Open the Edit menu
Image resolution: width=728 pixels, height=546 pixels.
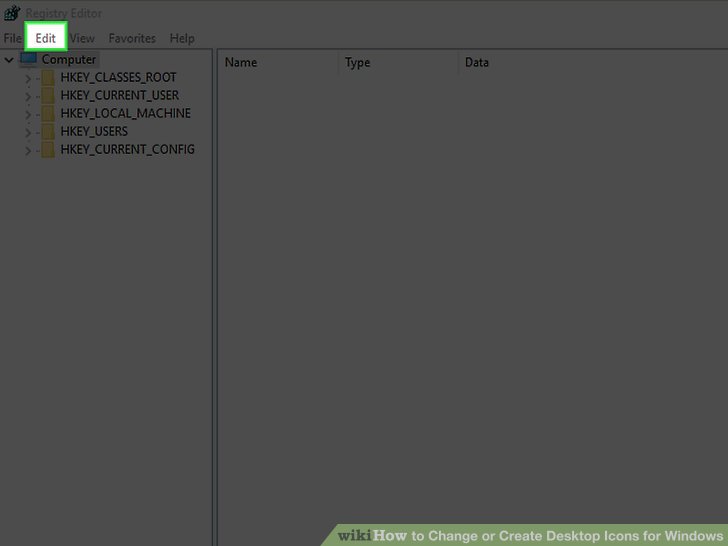pyautogui.click(x=46, y=38)
